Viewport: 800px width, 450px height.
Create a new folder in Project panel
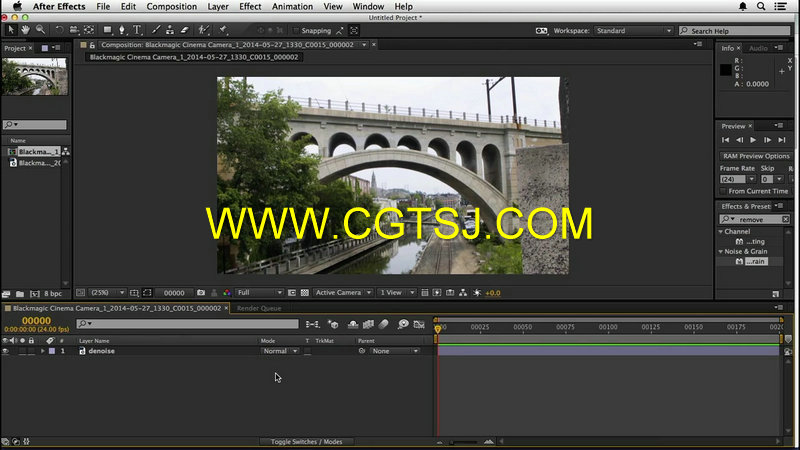coord(20,294)
